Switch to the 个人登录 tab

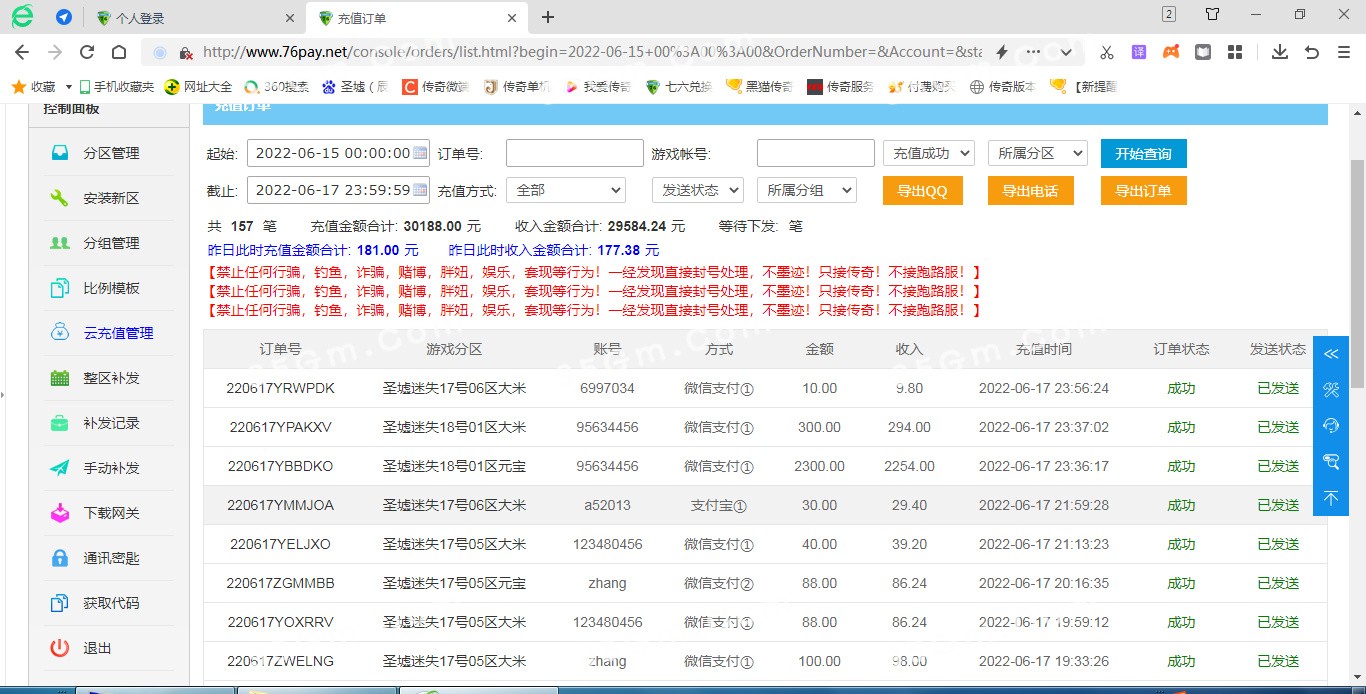coord(195,18)
